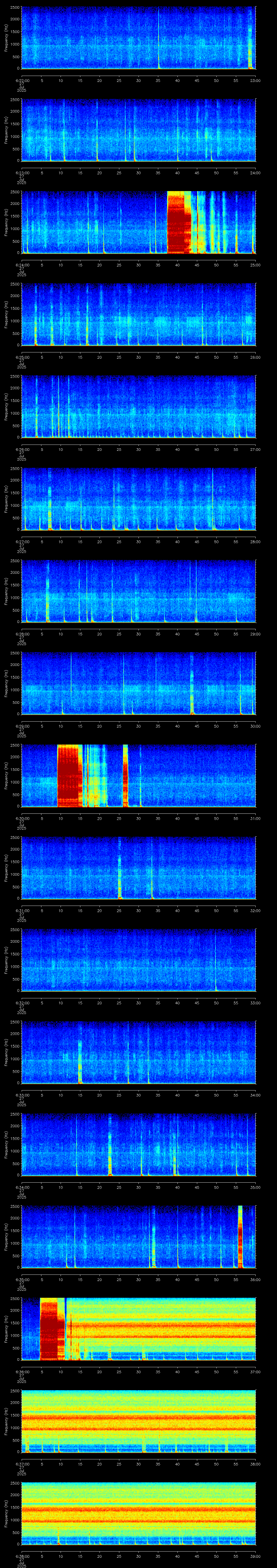Viewport: 277px width, 1568px height.
Task: Click the 31:00 end time label
Action: (x=255, y=818)
